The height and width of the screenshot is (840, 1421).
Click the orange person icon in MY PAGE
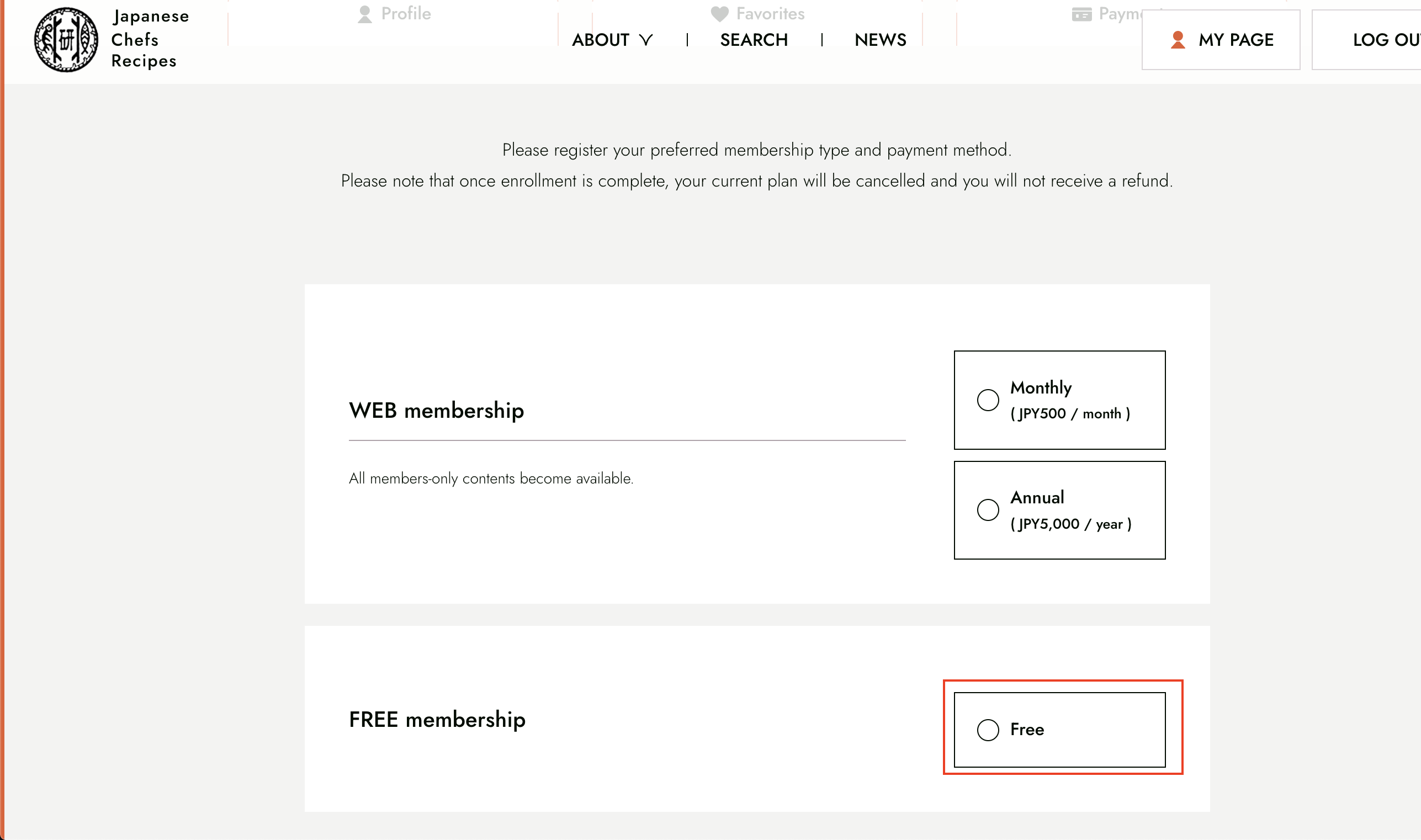click(x=1178, y=40)
